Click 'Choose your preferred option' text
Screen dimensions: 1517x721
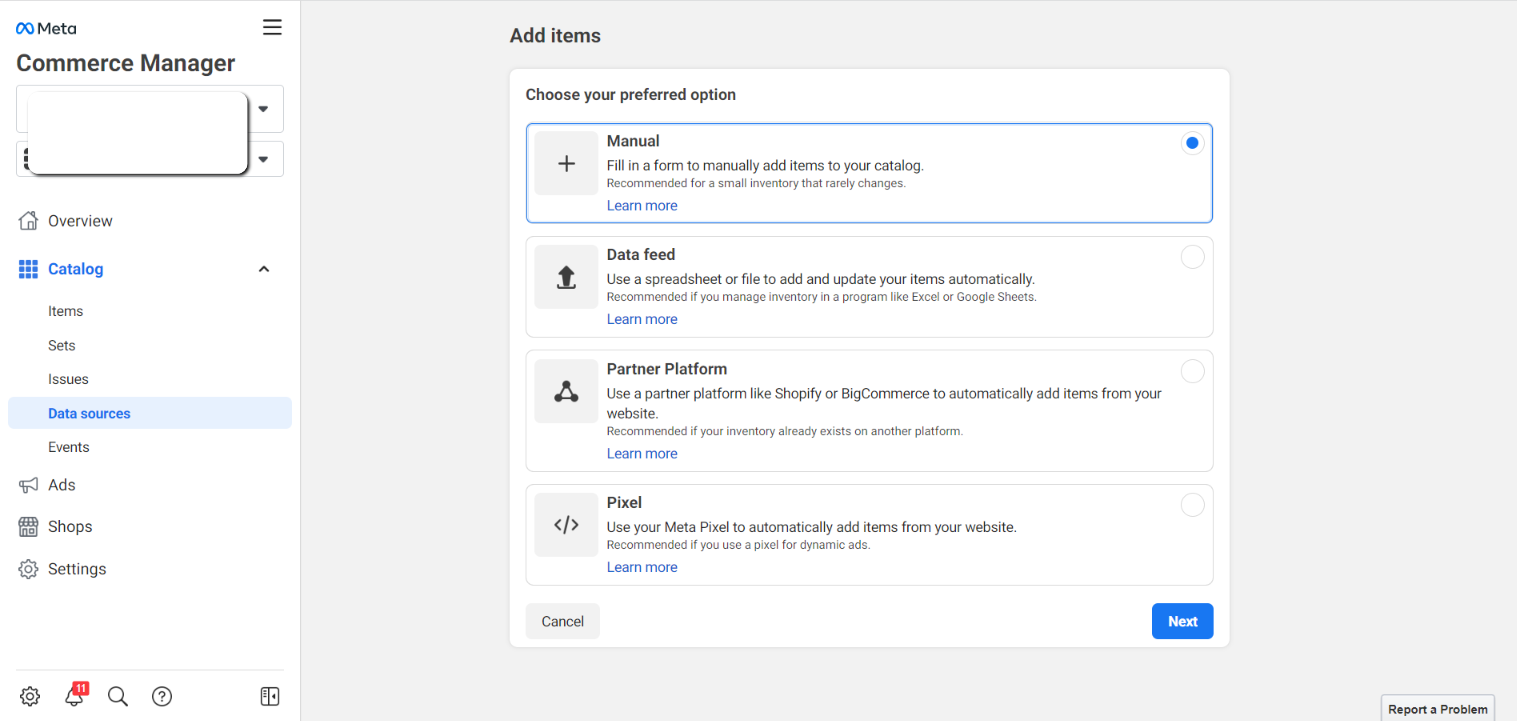coord(631,95)
